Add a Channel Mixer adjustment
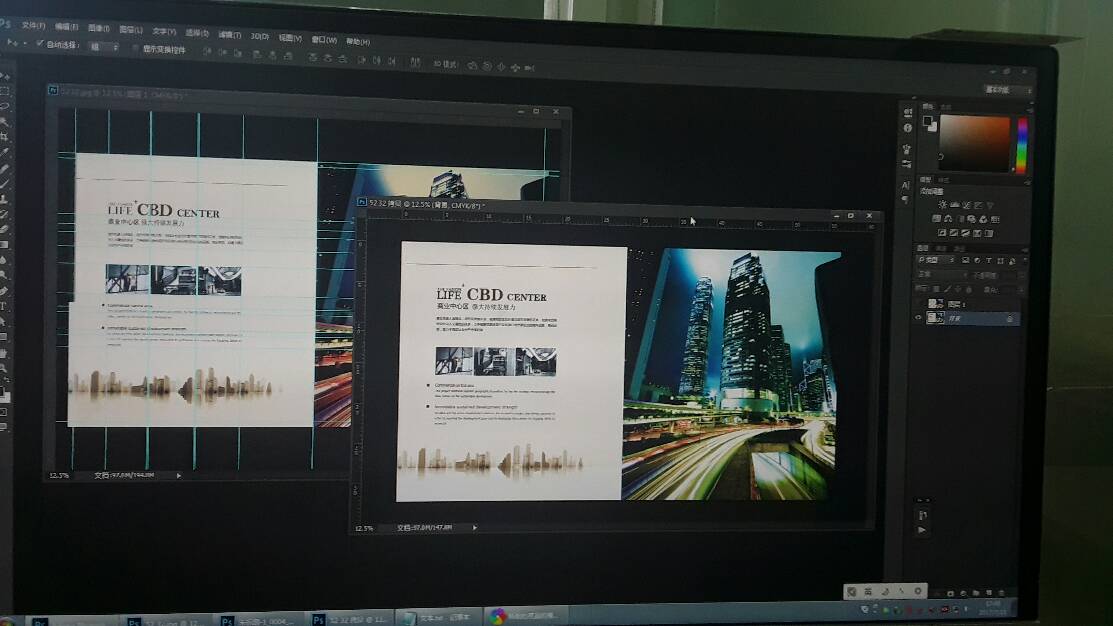Image resolution: width=1113 pixels, height=626 pixels. pyautogui.click(x=983, y=219)
